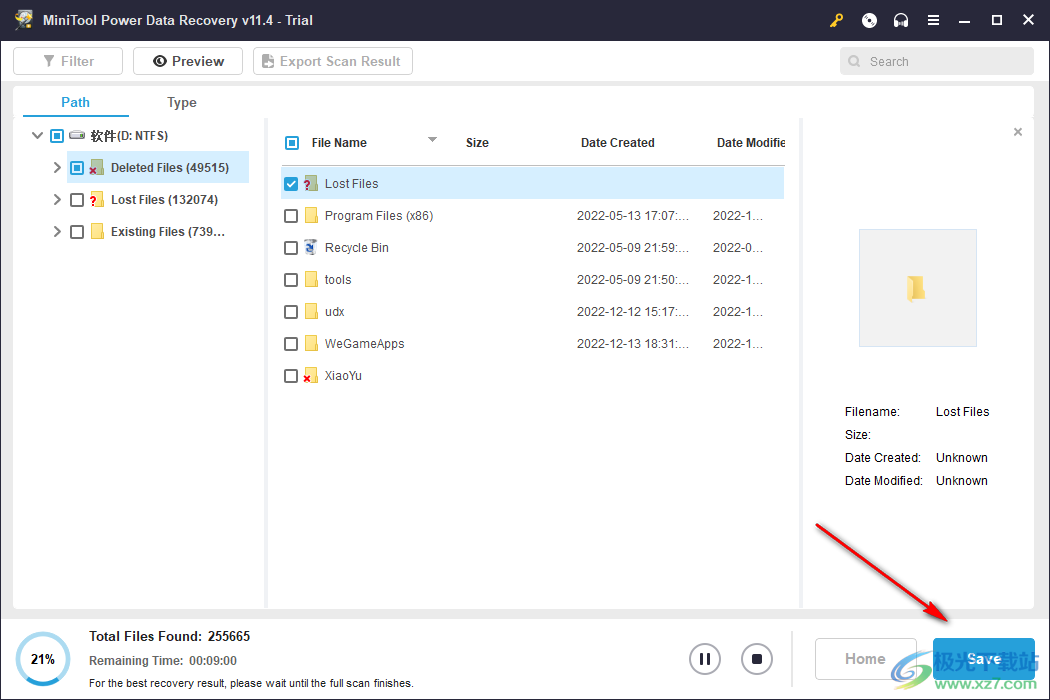1050x700 pixels.
Task: Check the tools folder checkbox
Action: [291, 280]
